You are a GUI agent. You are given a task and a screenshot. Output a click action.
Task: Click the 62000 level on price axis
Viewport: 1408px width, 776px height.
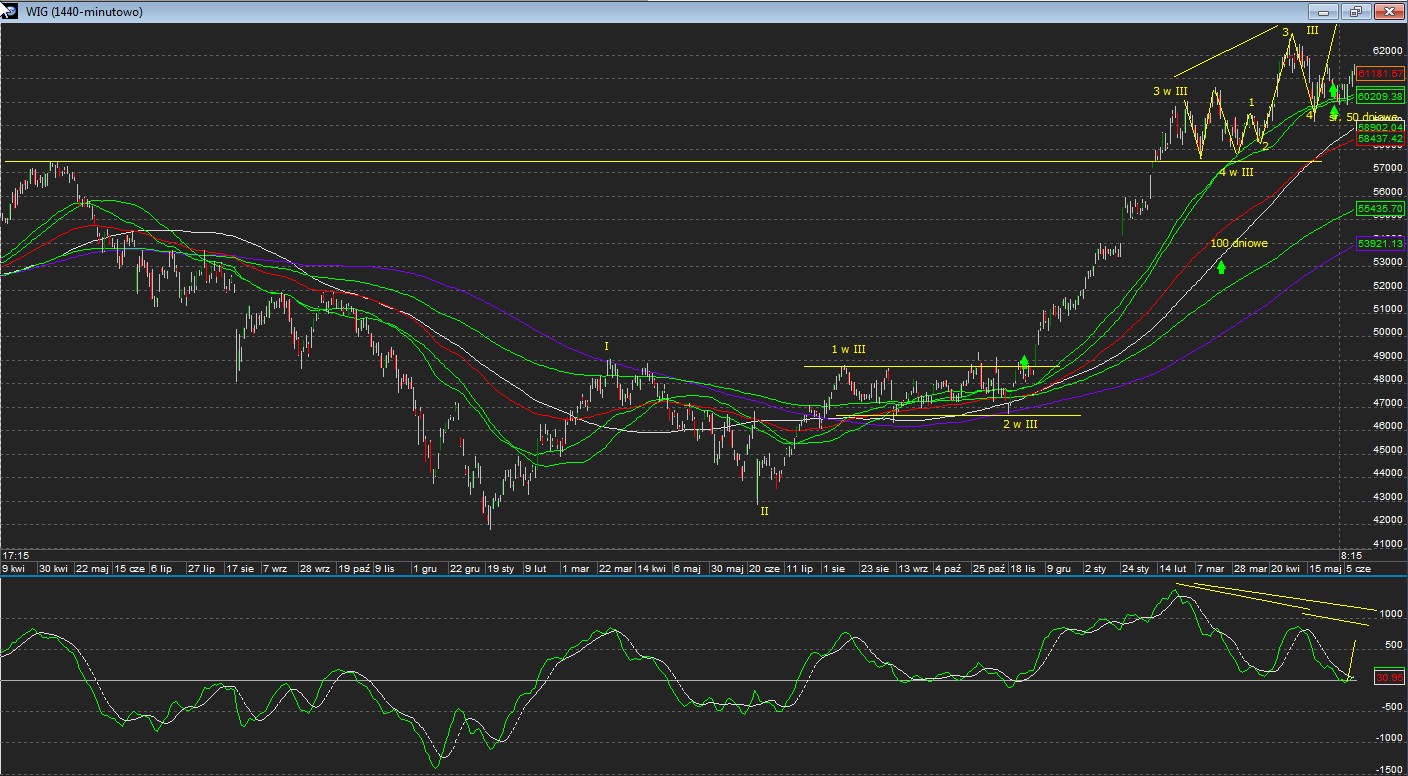1388,50
